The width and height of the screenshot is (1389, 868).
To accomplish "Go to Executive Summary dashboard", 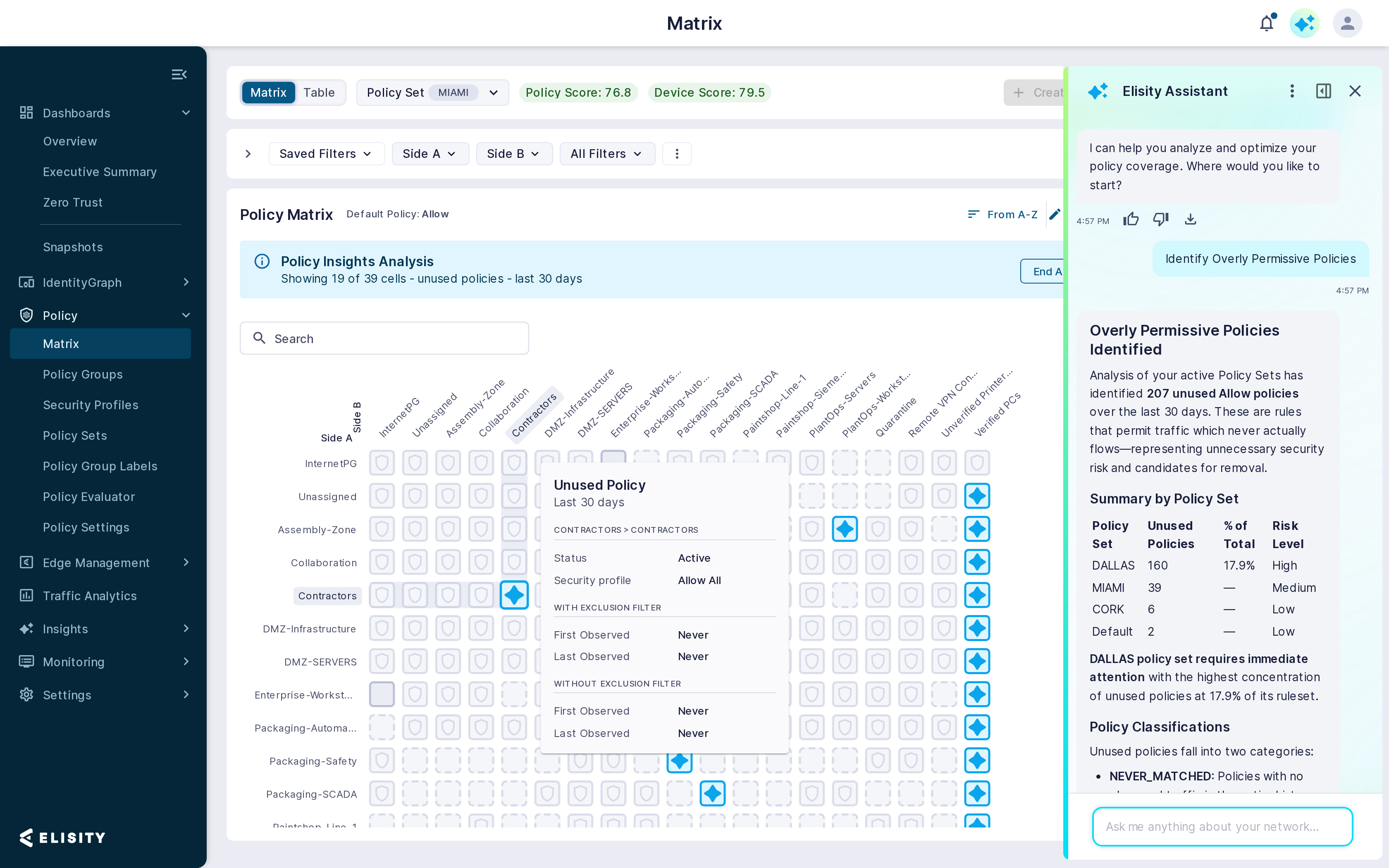I will (x=100, y=172).
